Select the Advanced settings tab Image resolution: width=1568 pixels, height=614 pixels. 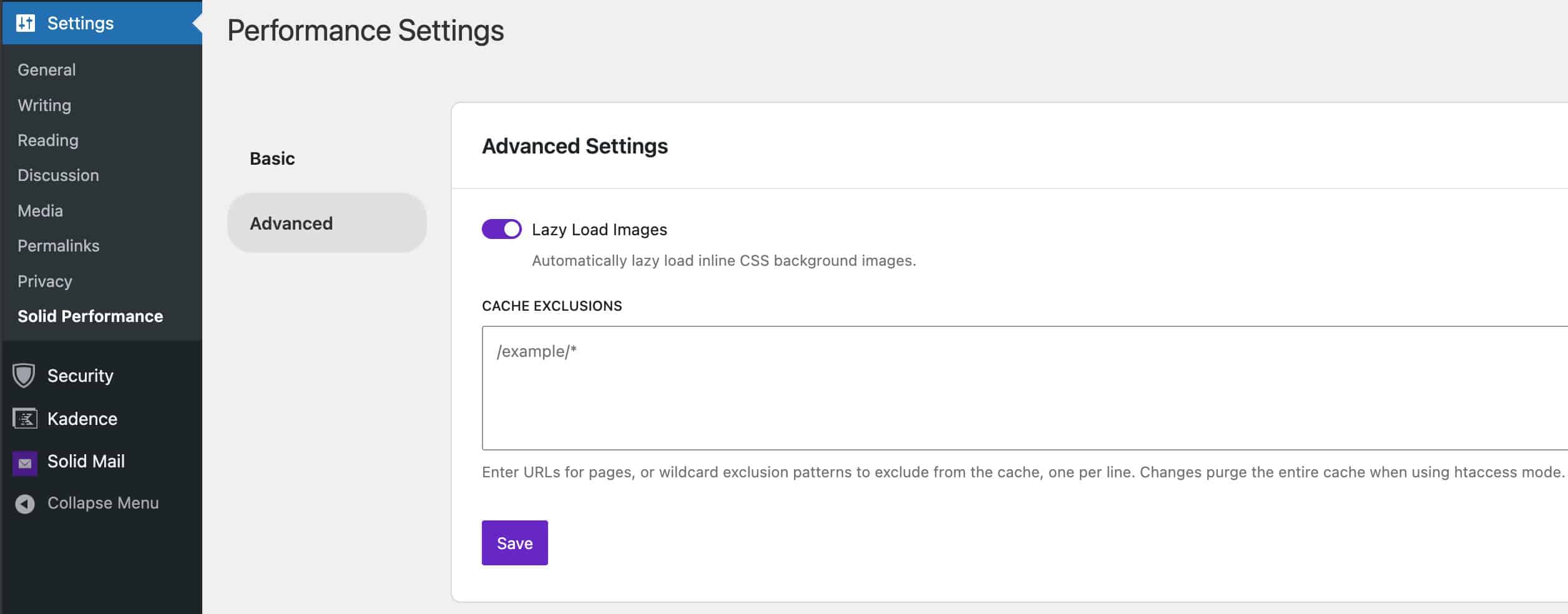click(x=326, y=223)
